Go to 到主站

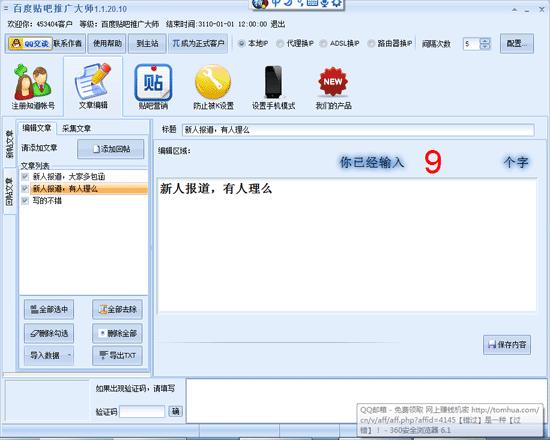click(147, 44)
